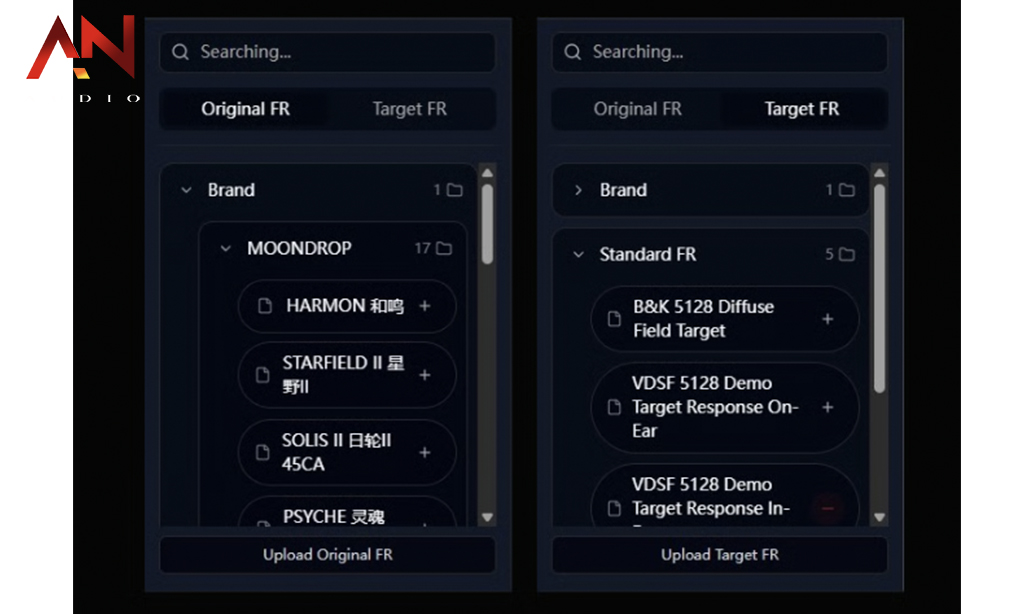
Task: Expand the Brand folder in the right panel
Action: [578, 190]
